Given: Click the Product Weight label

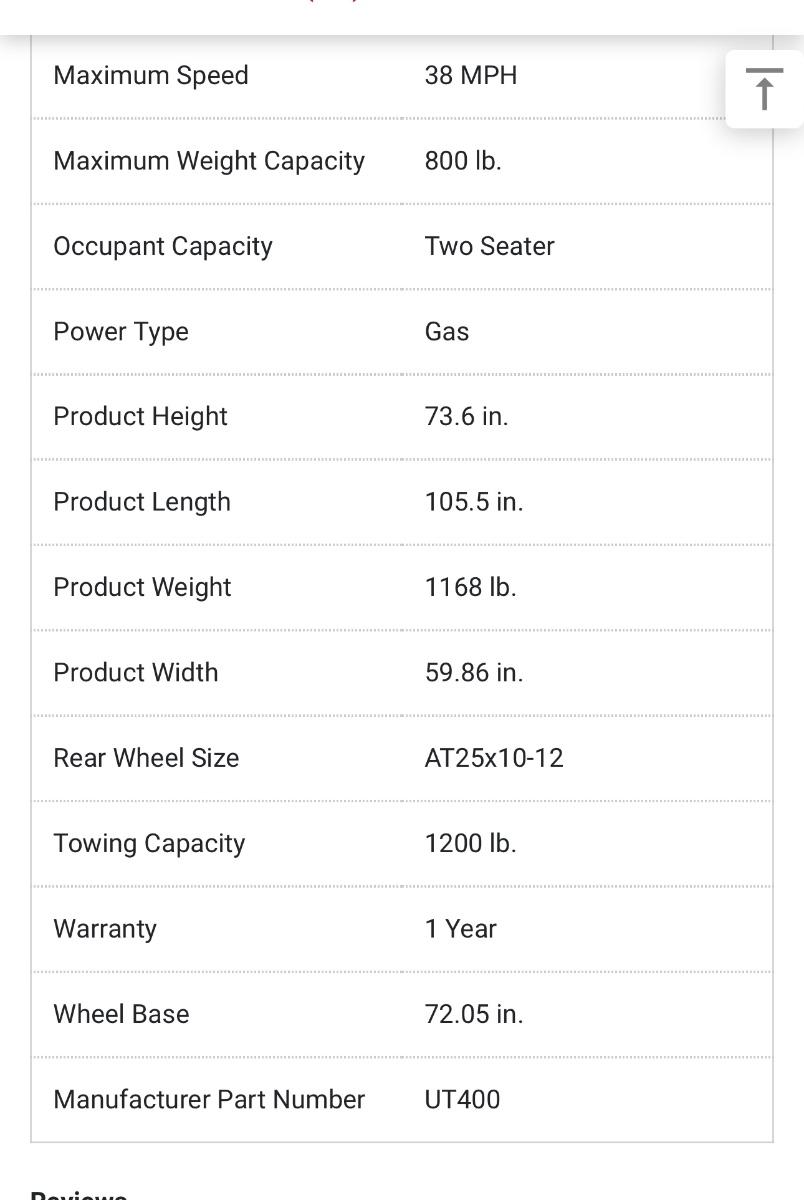Looking at the screenshot, I should coord(142,587).
